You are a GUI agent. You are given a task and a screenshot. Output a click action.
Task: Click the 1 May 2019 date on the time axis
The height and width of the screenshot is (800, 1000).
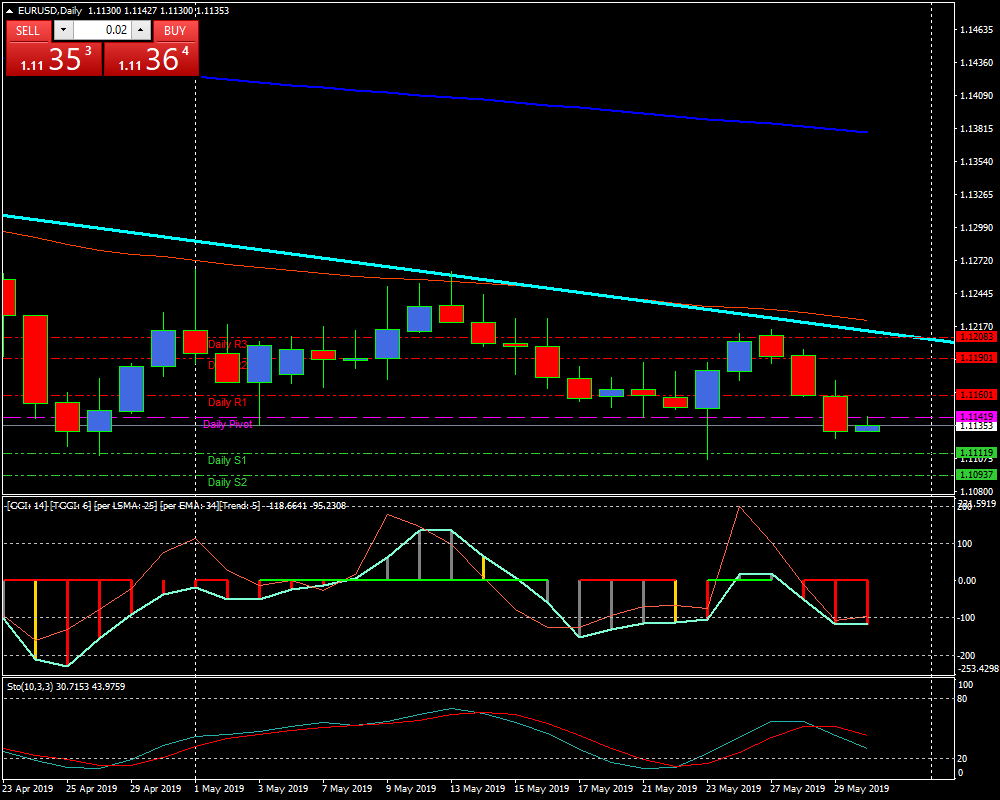click(219, 788)
